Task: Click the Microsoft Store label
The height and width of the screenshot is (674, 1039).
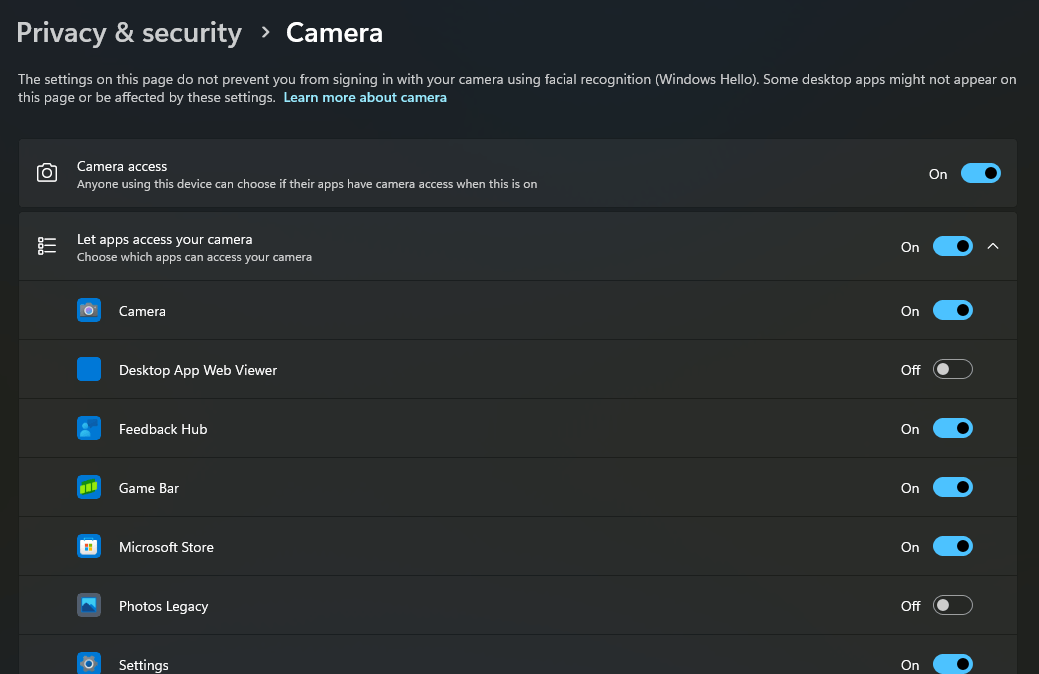Action: click(x=166, y=547)
